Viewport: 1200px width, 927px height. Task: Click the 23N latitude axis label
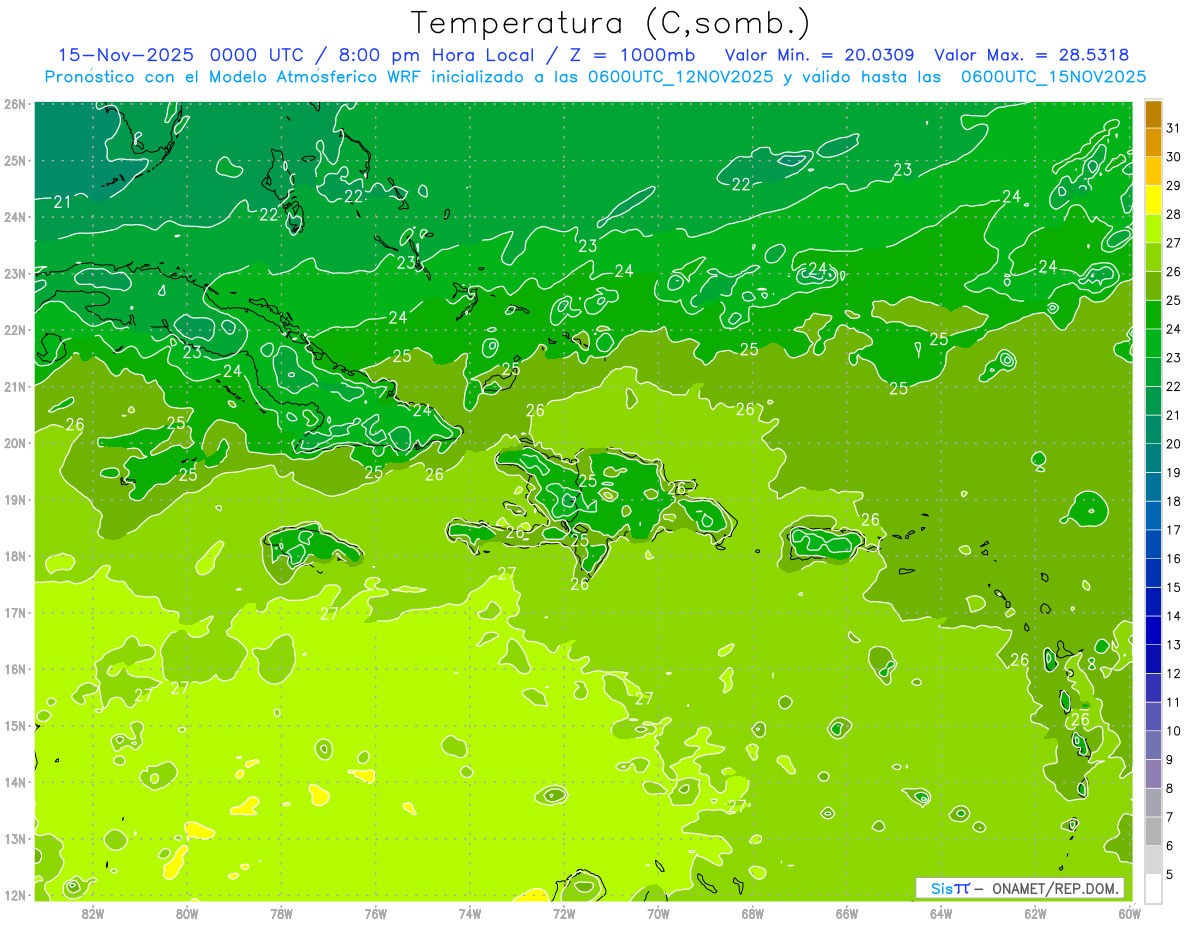(x=15, y=273)
